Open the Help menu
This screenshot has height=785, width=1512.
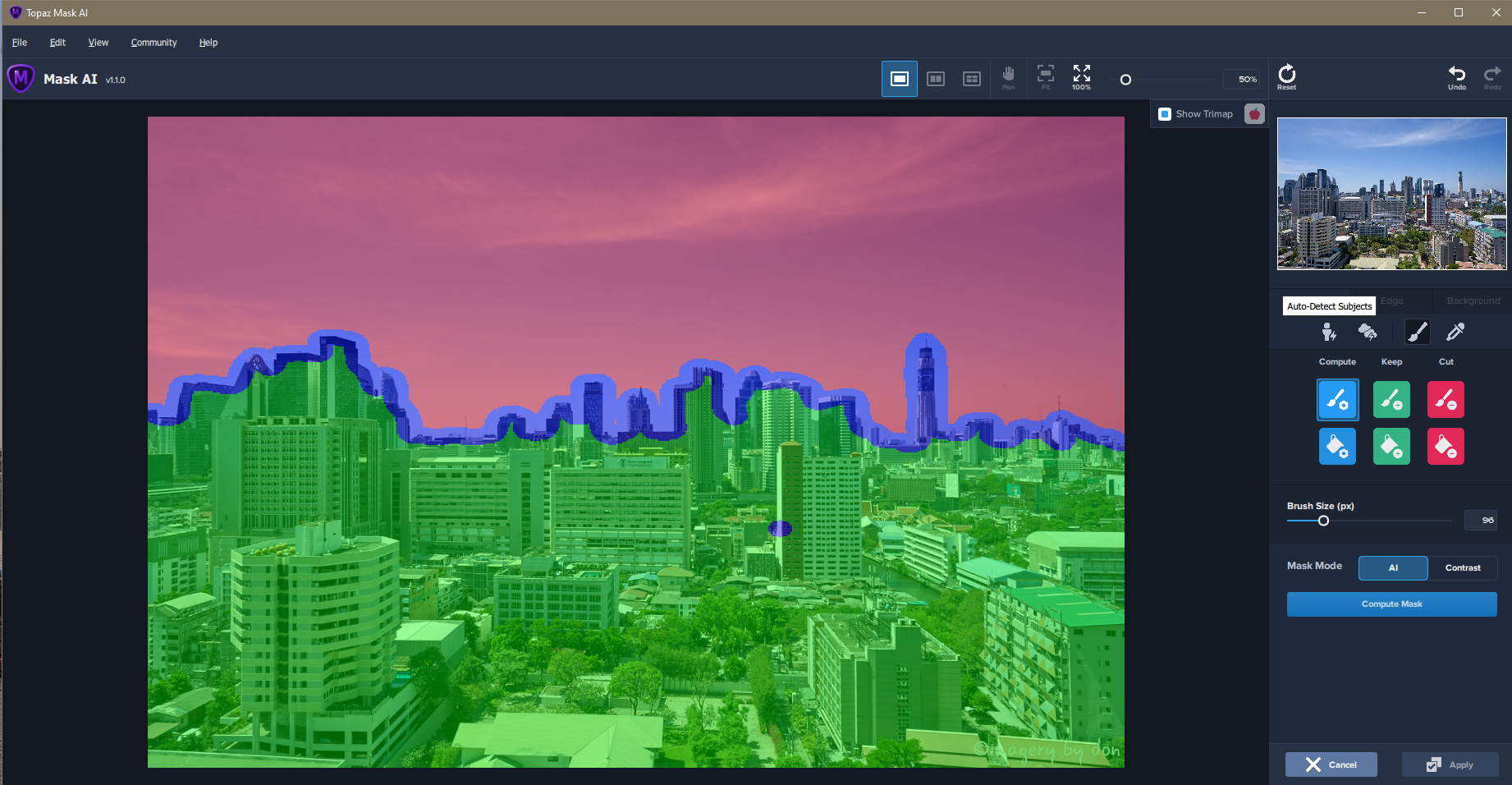click(x=208, y=43)
